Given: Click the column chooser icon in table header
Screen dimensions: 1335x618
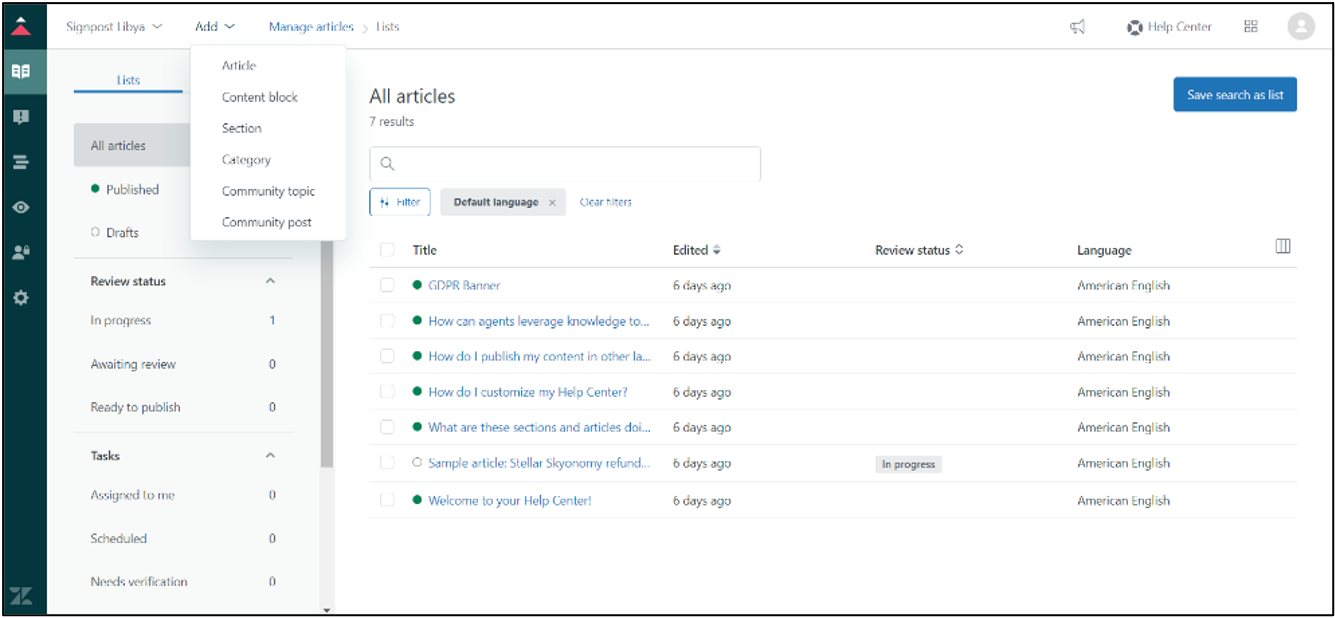Looking at the screenshot, I should pyautogui.click(x=1283, y=247).
